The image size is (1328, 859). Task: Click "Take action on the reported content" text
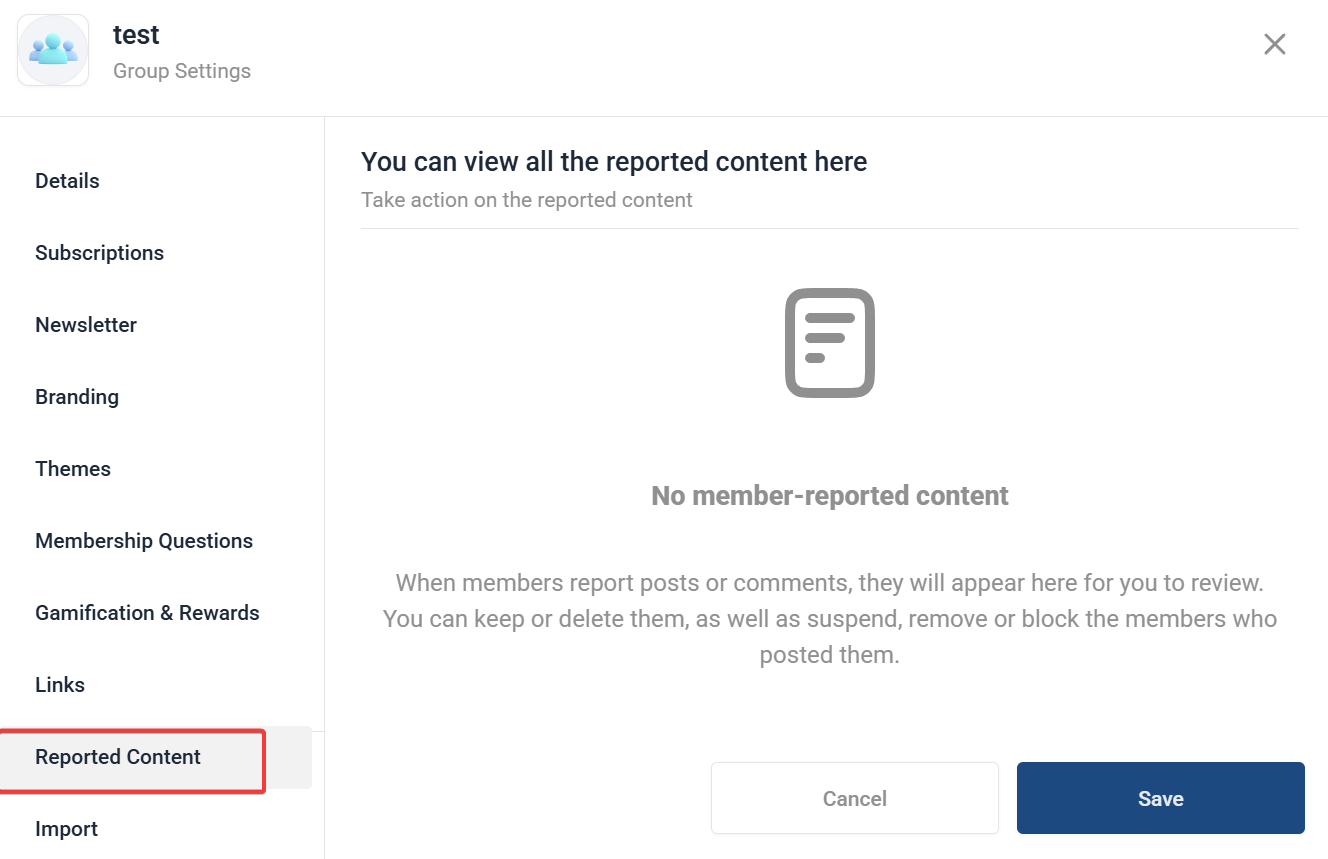coord(527,200)
